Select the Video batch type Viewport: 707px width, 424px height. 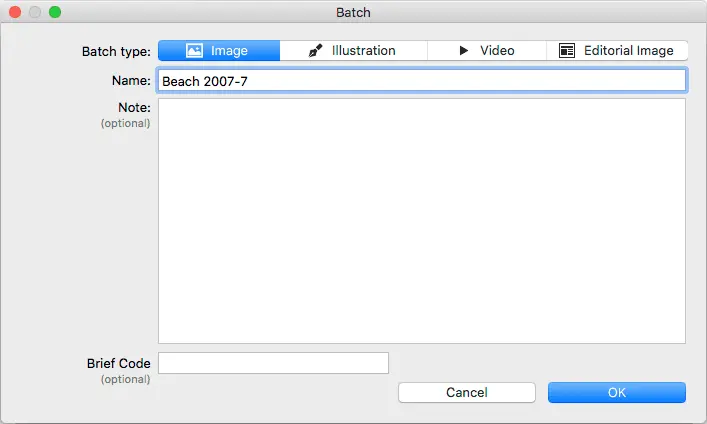coord(487,51)
